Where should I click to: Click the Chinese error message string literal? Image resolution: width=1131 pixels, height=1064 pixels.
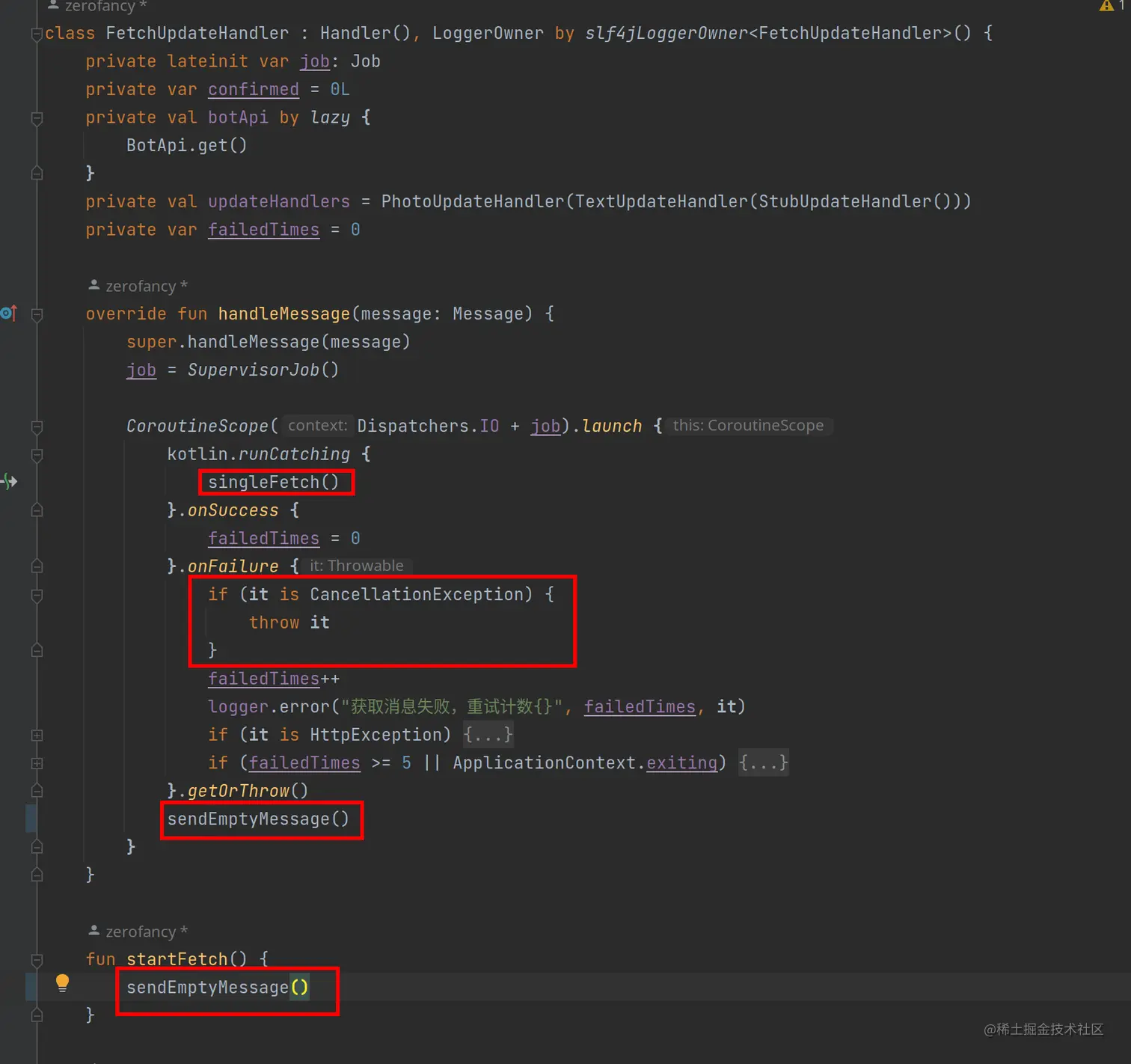(452, 706)
